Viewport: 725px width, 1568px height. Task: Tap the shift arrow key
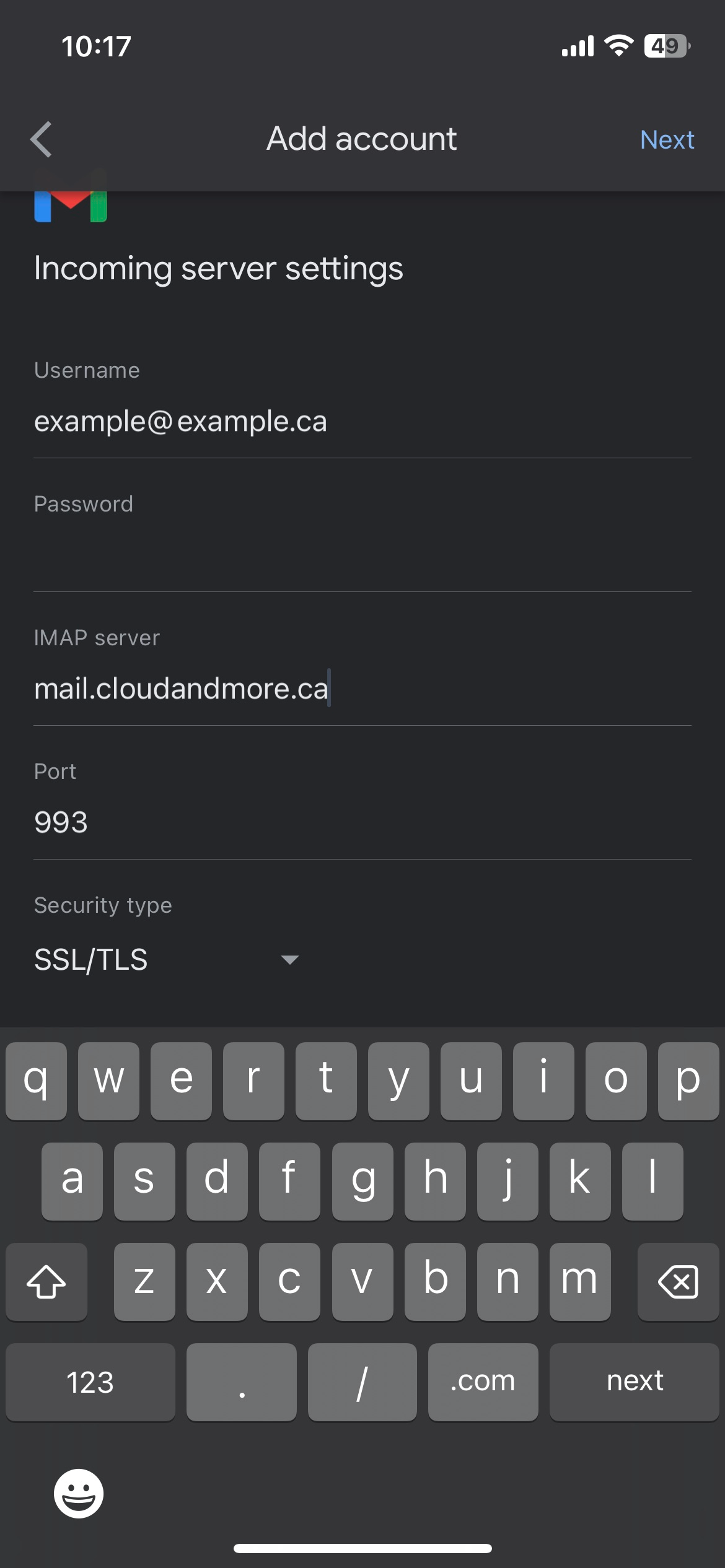(46, 1281)
